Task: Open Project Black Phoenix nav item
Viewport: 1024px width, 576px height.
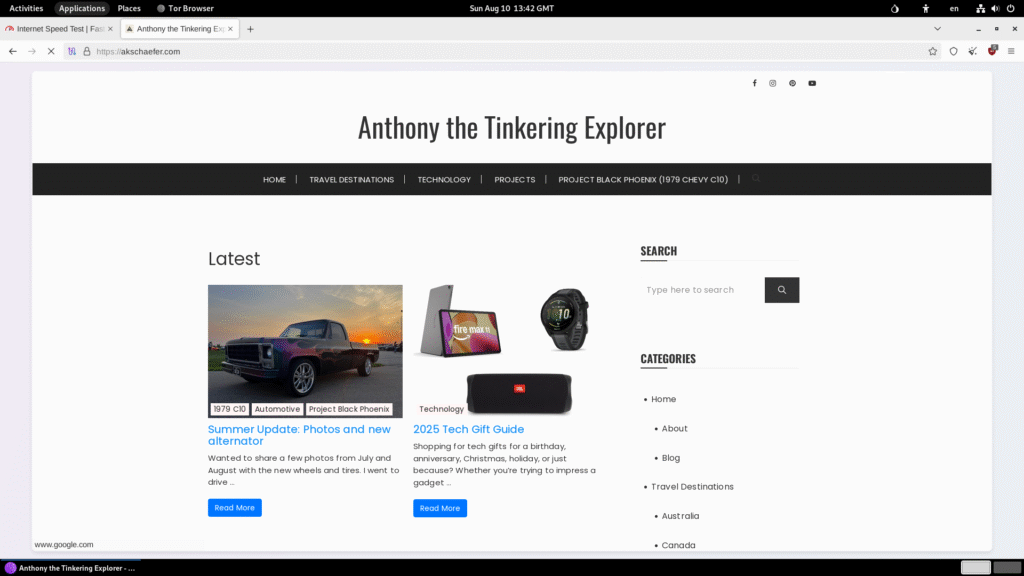Action: pos(643,180)
